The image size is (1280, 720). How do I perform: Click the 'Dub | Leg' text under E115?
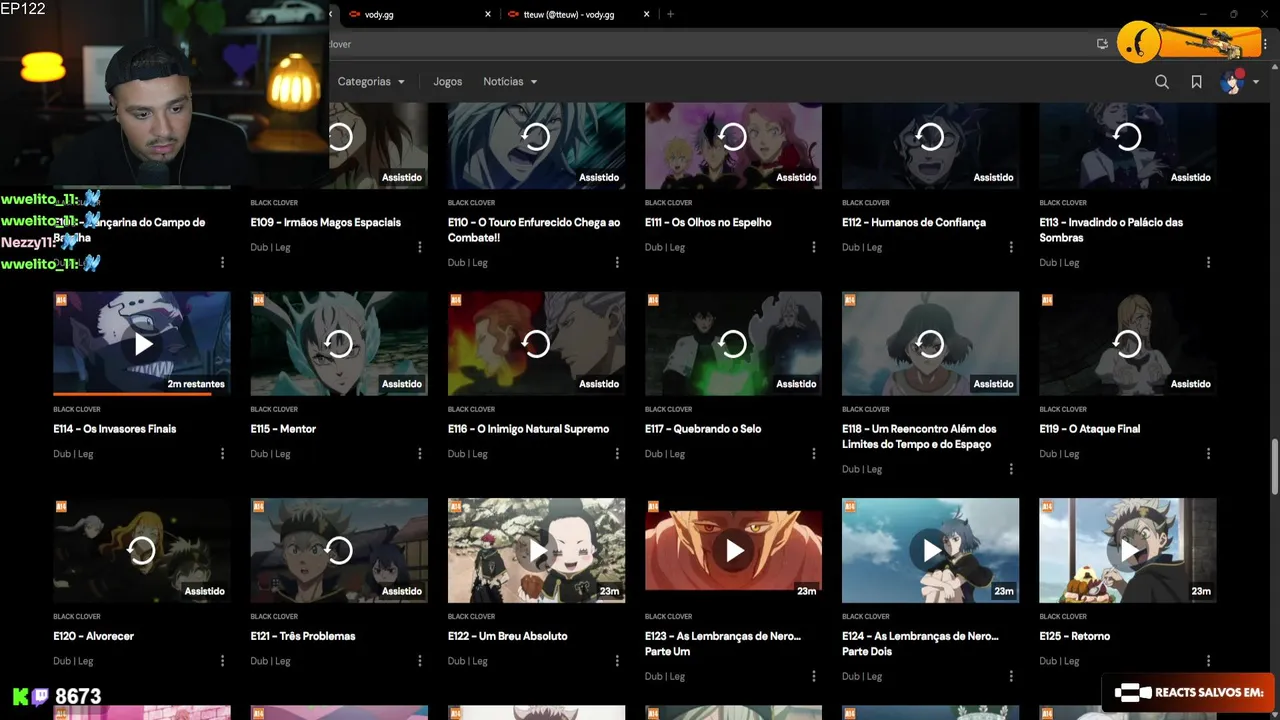click(x=270, y=454)
